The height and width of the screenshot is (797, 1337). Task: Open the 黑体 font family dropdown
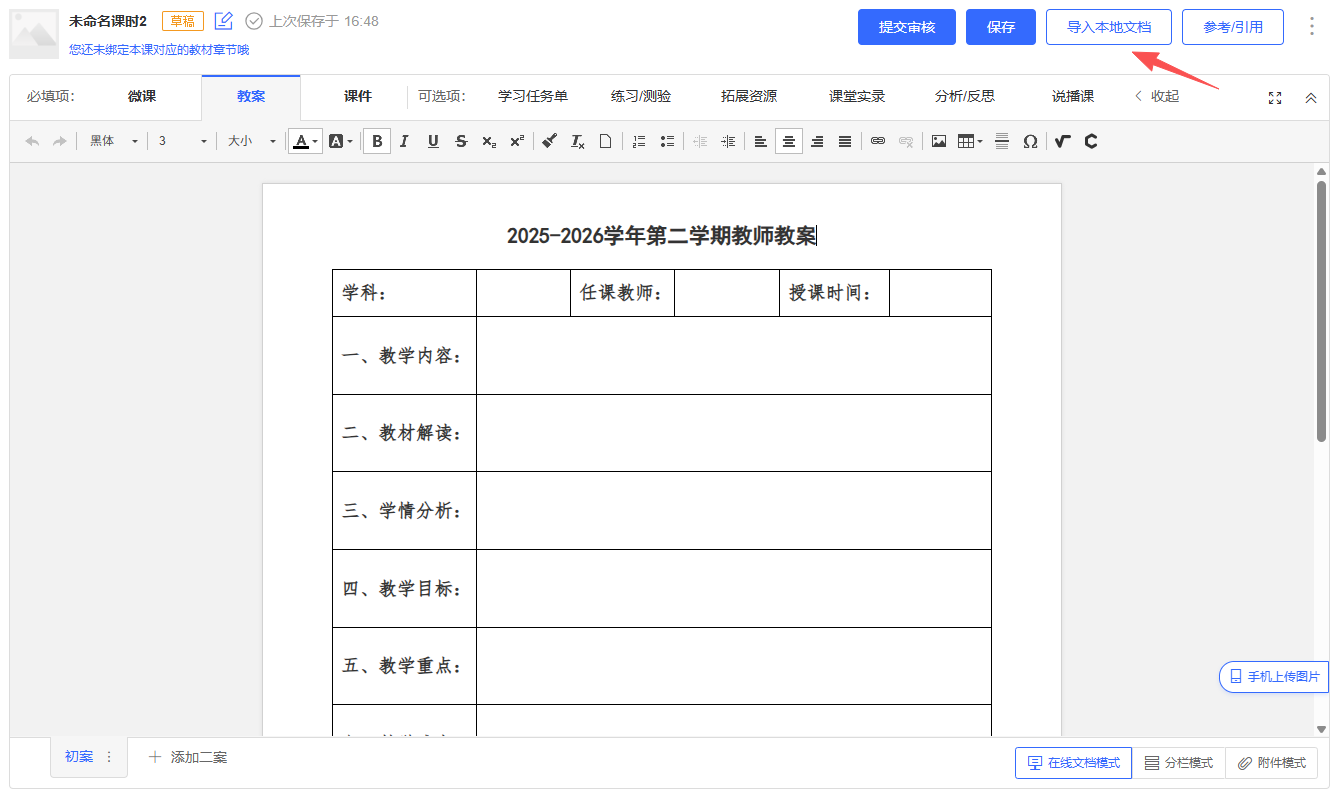click(112, 142)
